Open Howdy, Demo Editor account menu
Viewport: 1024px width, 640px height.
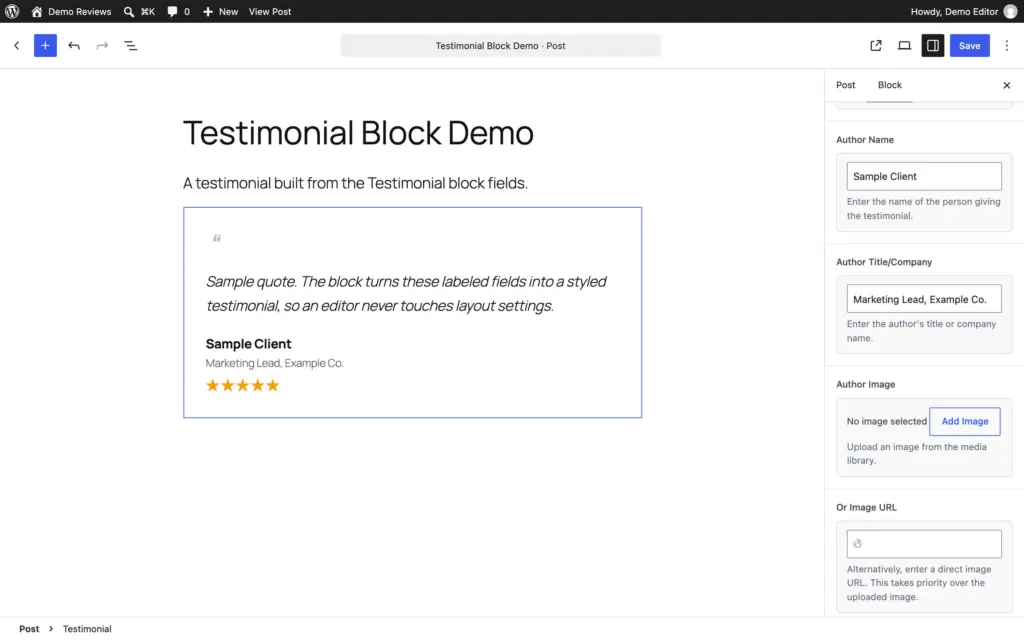tap(963, 11)
